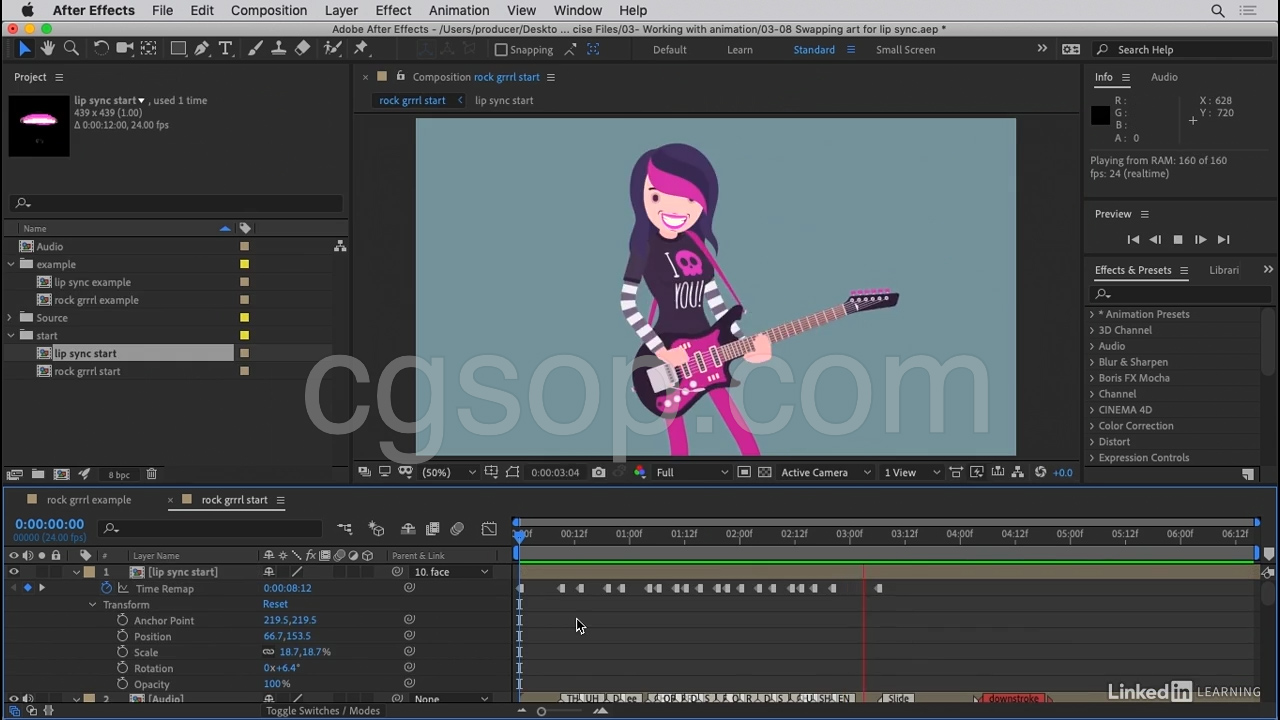Select the Rotation tool
The width and height of the screenshot is (1280, 720).
(x=101, y=49)
